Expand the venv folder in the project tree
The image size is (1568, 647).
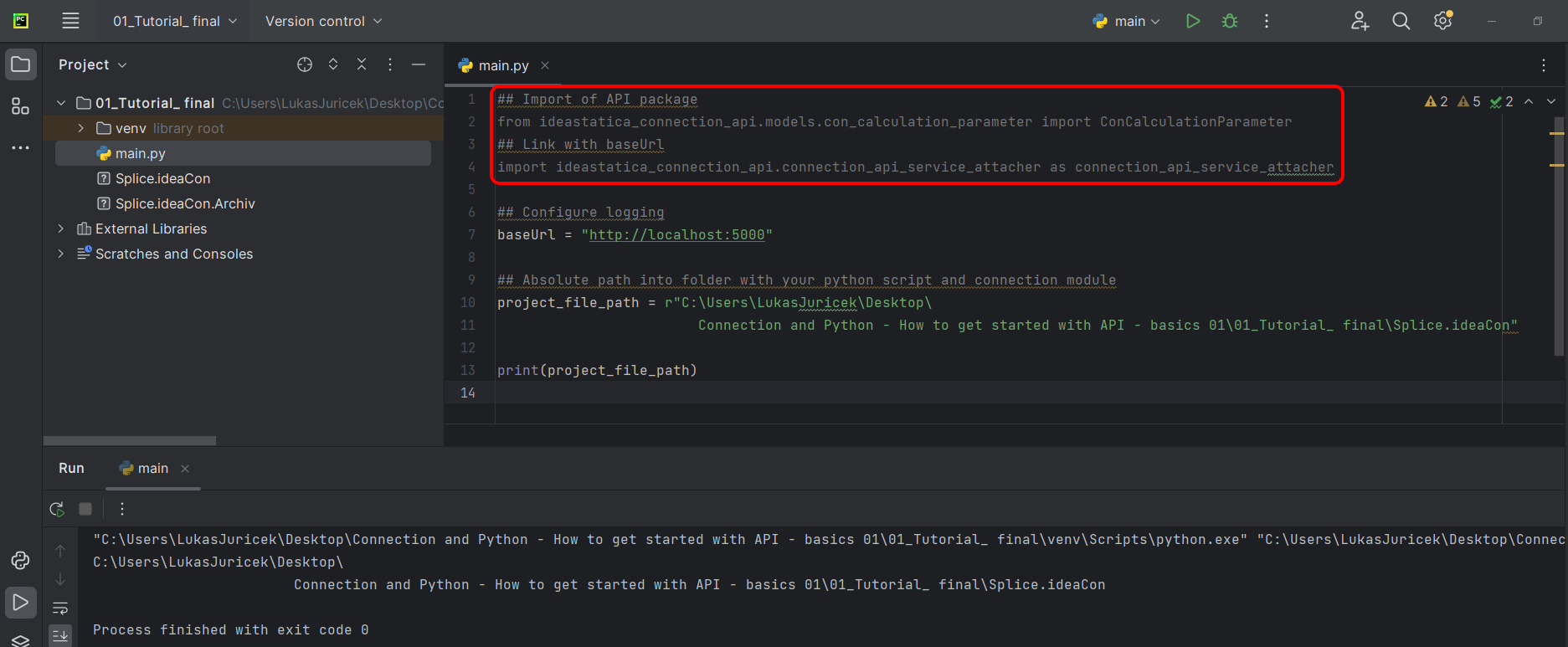[x=80, y=128]
